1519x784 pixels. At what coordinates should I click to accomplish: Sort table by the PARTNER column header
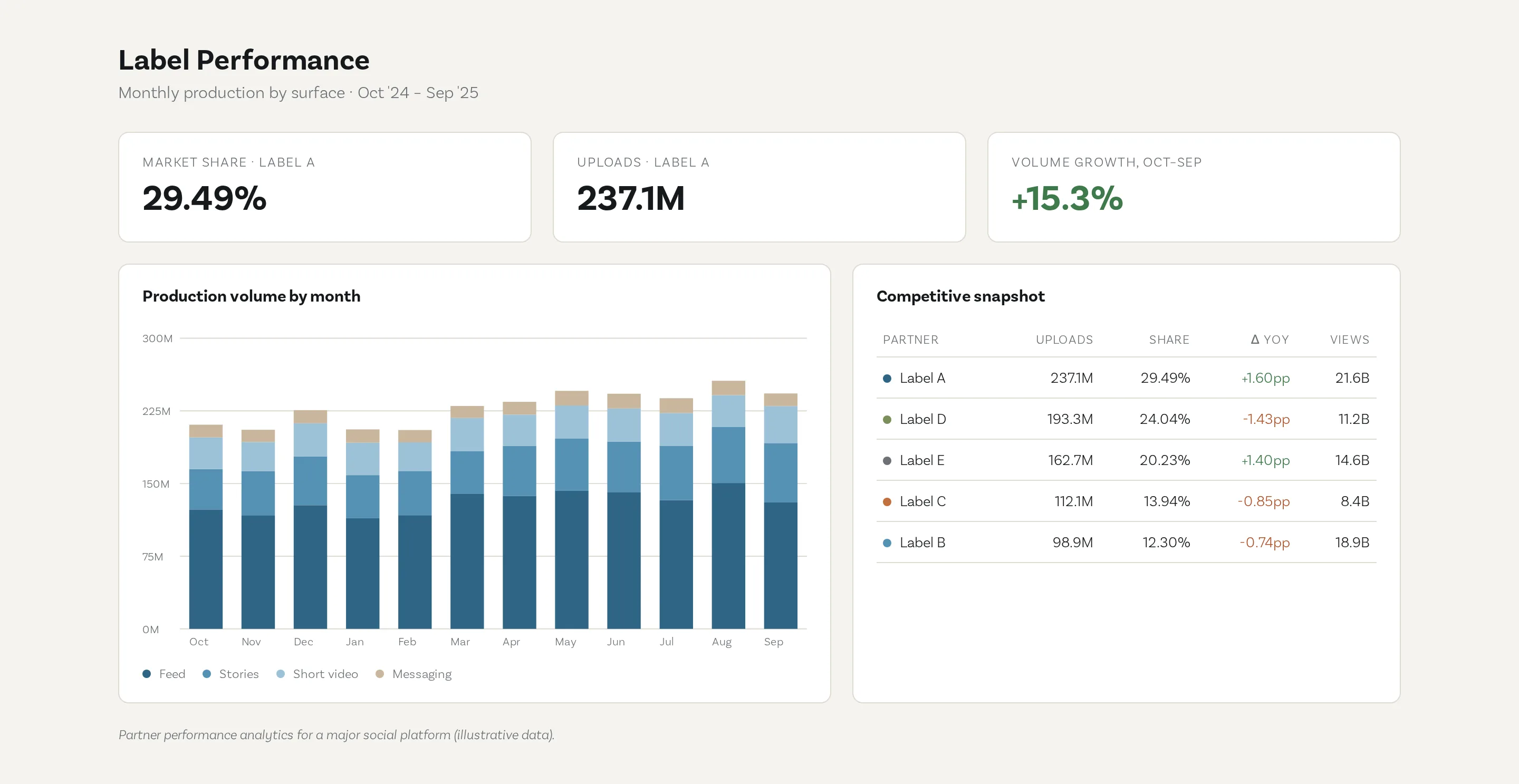tap(910, 340)
